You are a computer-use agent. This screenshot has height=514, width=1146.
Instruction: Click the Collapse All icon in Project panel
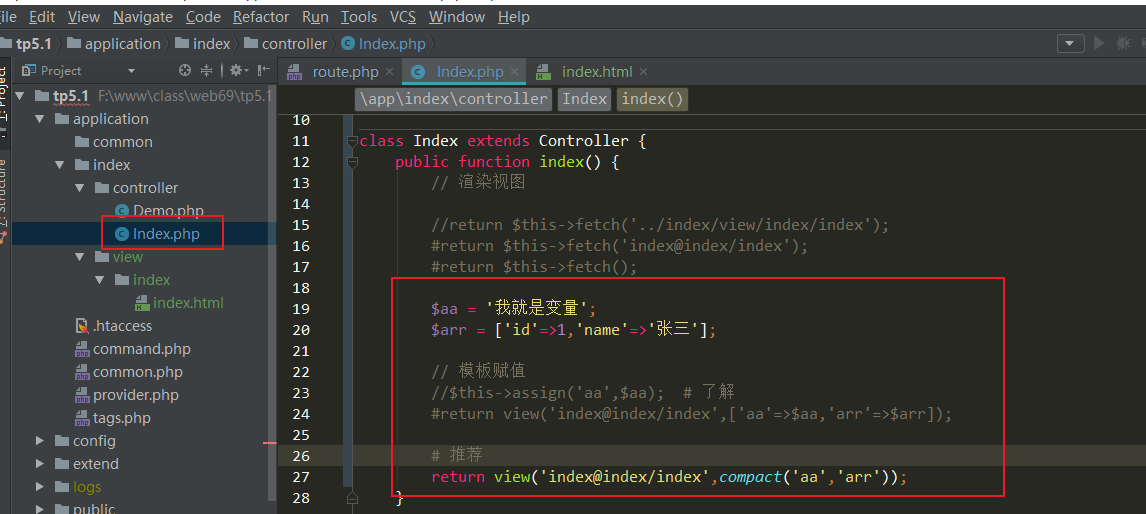(207, 70)
